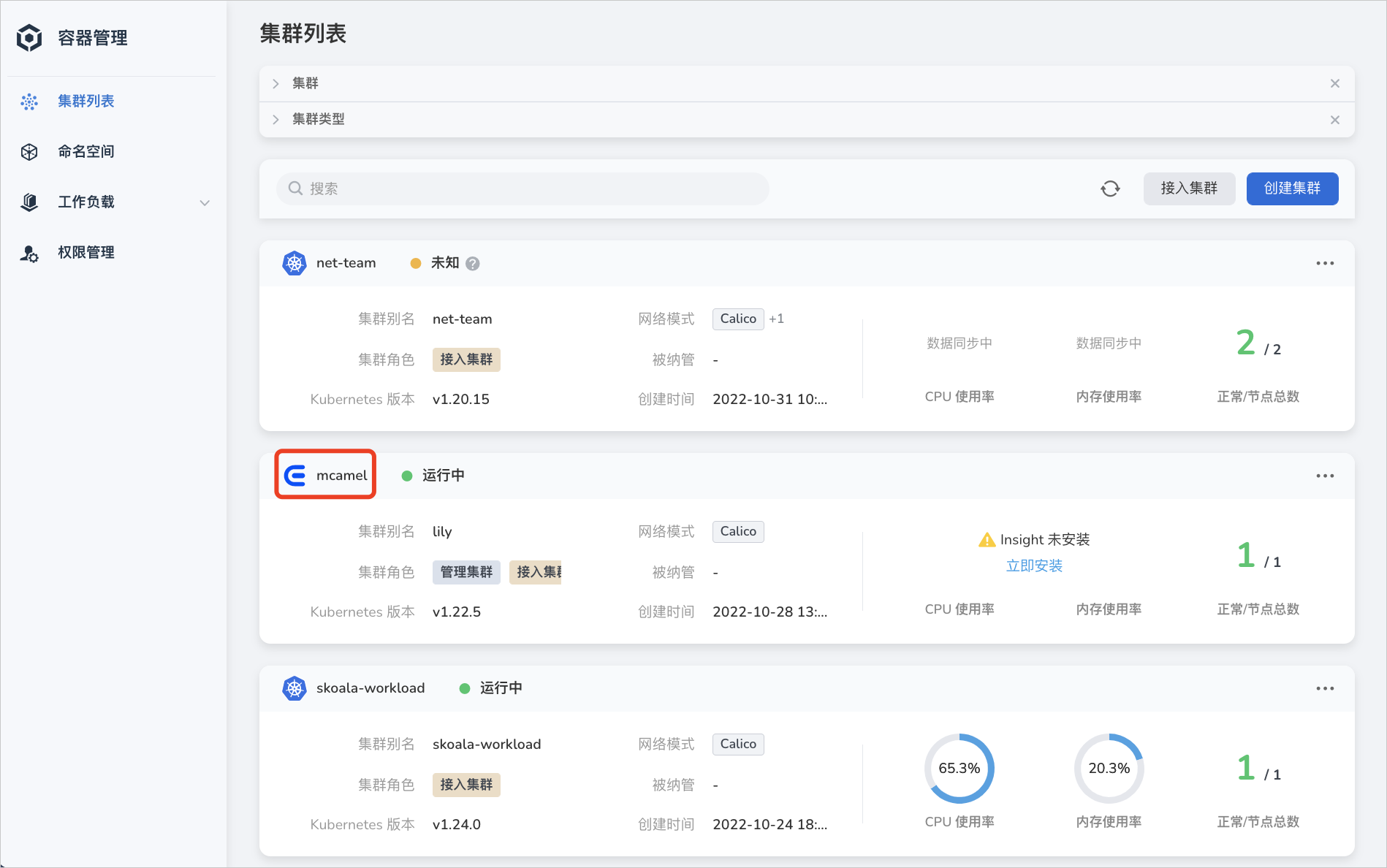Click the lily cluster alias
The image size is (1387, 868).
click(441, 531)
